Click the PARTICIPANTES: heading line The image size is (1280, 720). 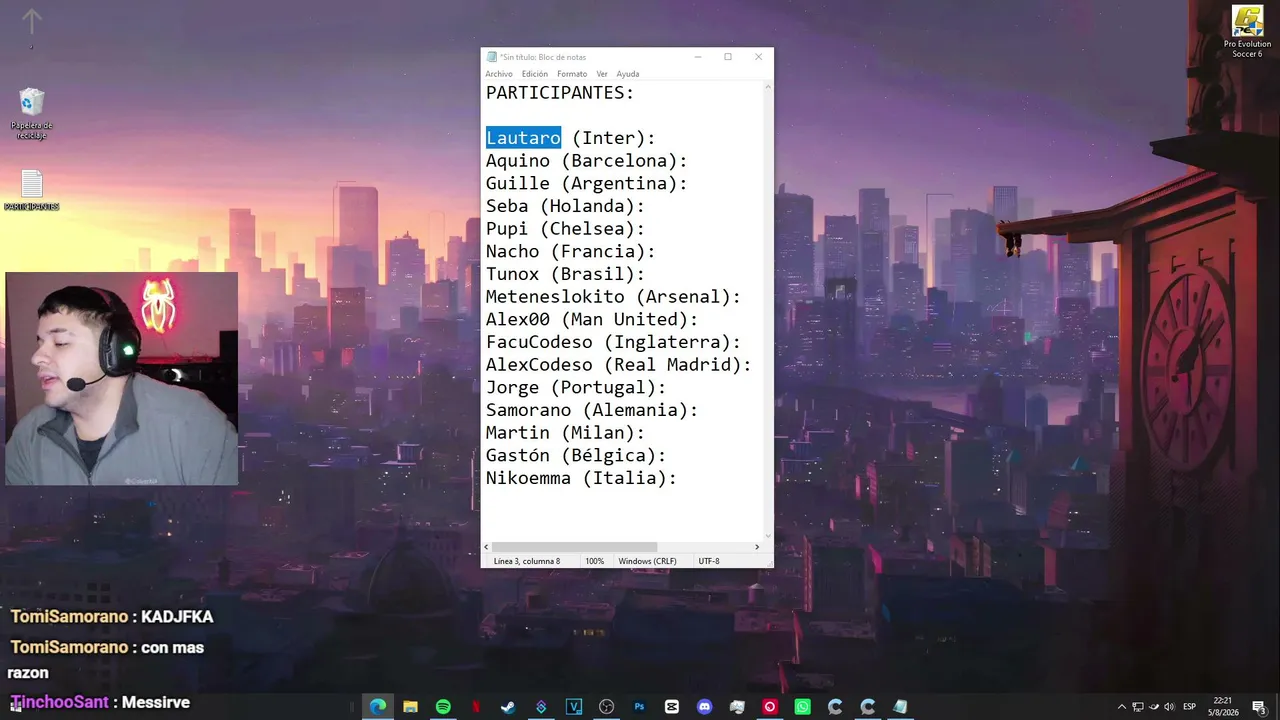[560, 93]
